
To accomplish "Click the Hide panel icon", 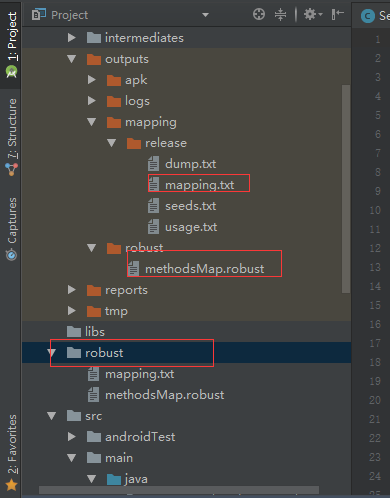I will [338, 15].
